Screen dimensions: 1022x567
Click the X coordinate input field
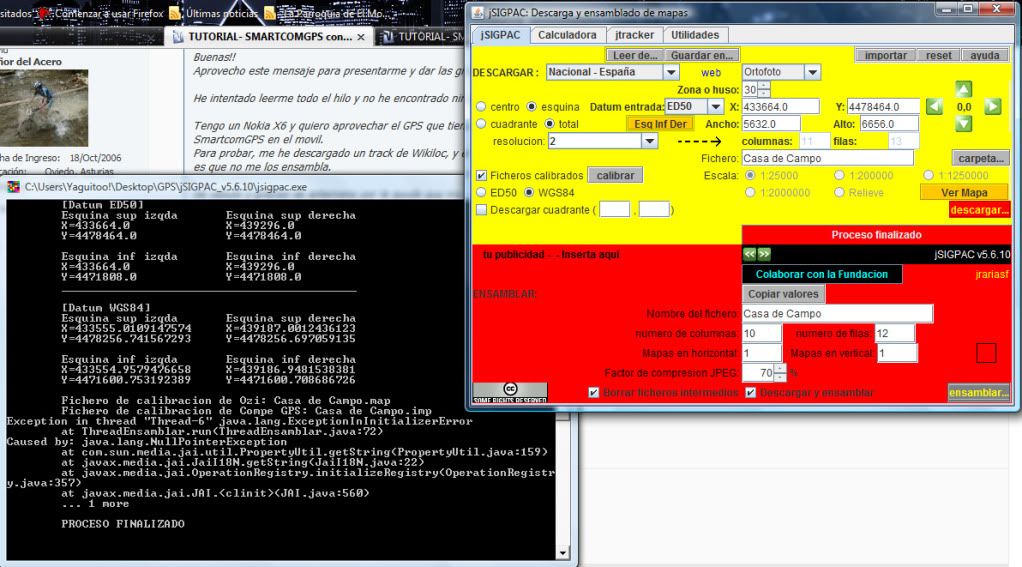pyautogui.click(x=780, y=106)
